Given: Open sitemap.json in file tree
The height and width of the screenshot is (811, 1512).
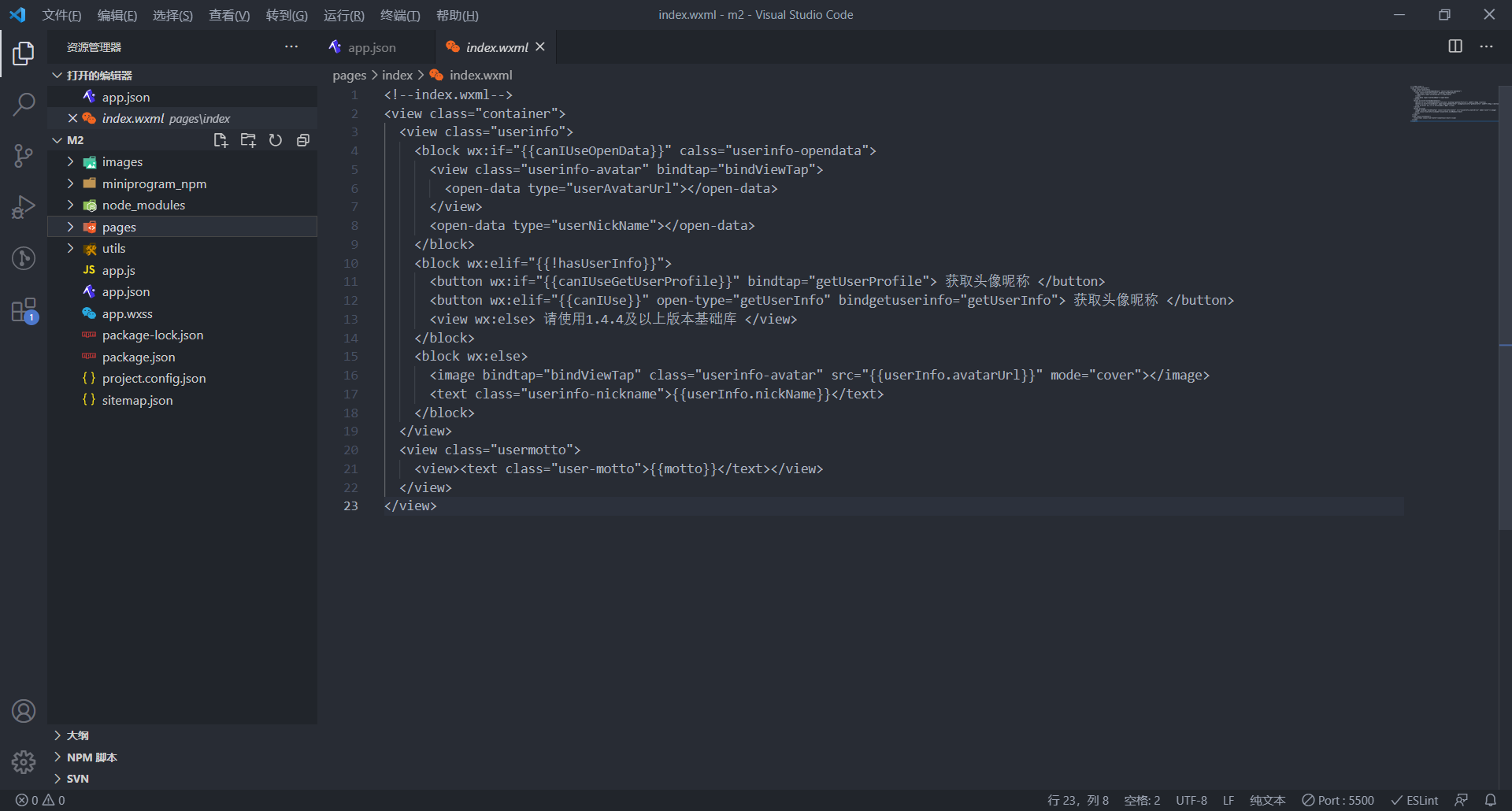Looking at the screenshot, I should point(182,400).
